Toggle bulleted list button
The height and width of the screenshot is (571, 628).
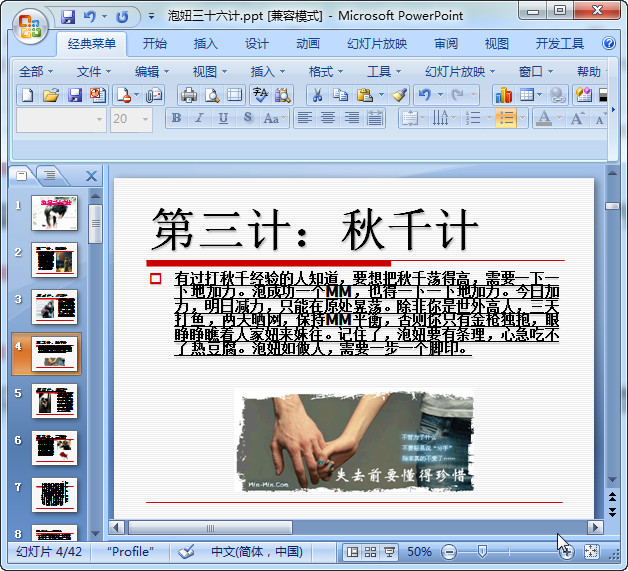[x=506, y=118]
